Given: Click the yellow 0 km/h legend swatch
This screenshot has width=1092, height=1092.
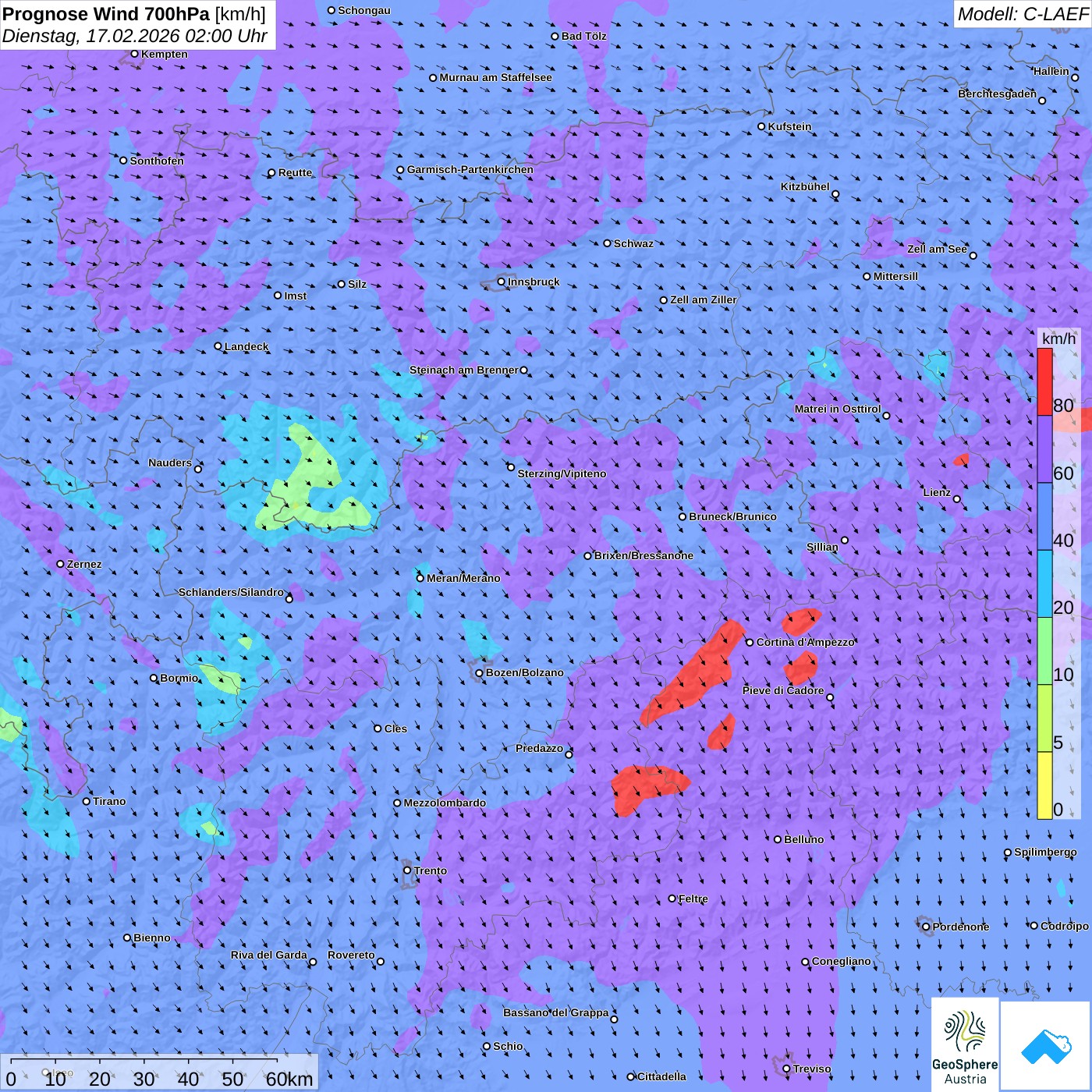Looking at the screenshot, I should 1044,785.
